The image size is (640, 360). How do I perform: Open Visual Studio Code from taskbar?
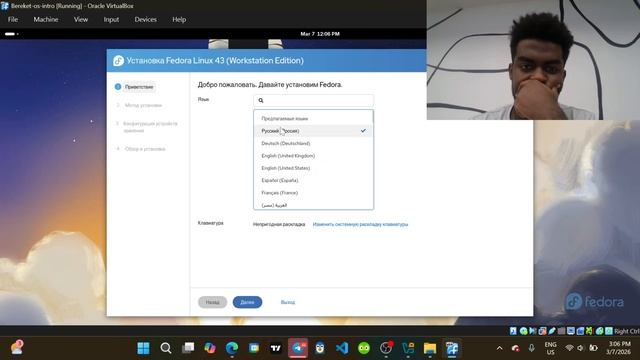coord(342,348)
